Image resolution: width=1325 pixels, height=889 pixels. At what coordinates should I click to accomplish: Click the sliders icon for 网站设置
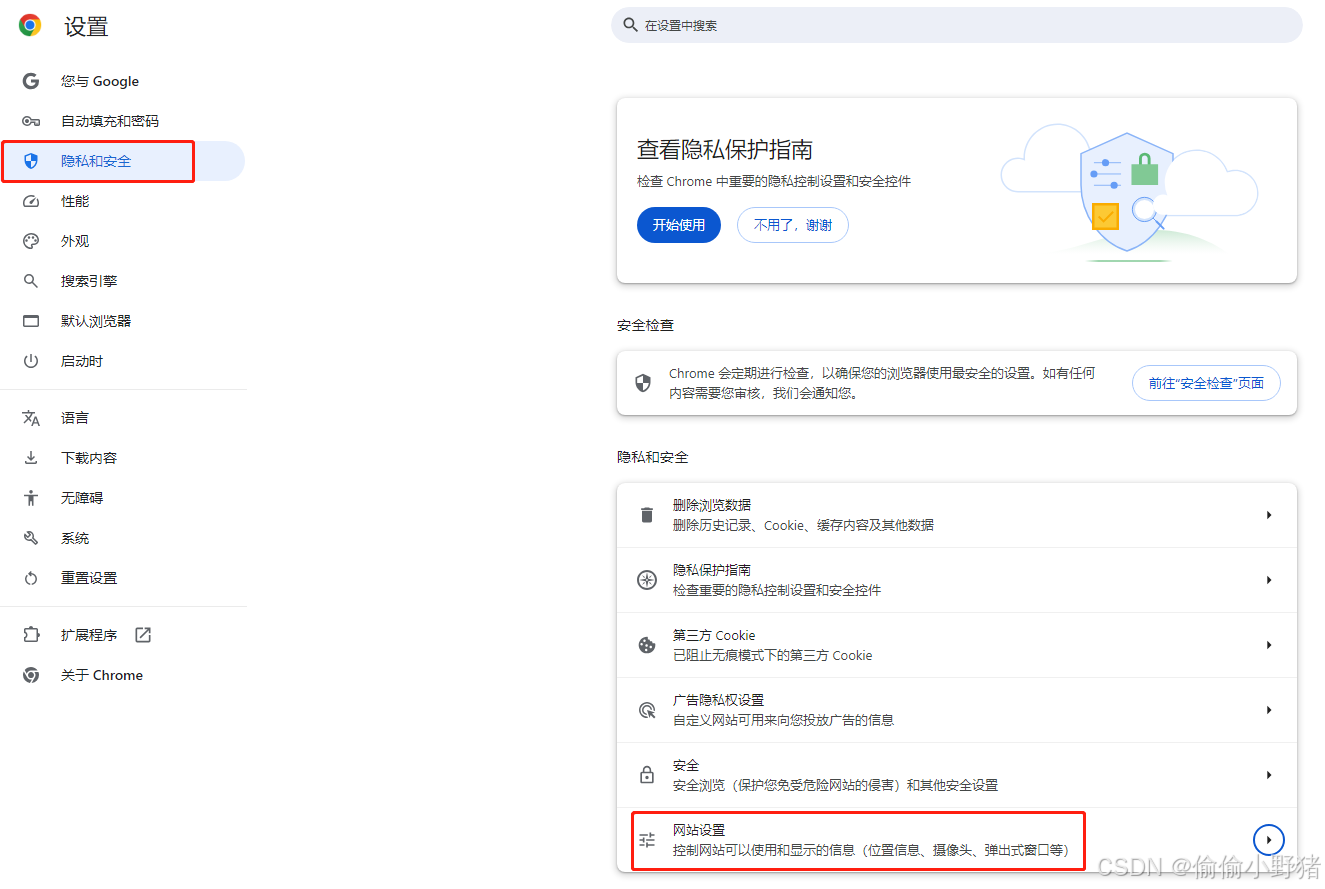[647, 840]
